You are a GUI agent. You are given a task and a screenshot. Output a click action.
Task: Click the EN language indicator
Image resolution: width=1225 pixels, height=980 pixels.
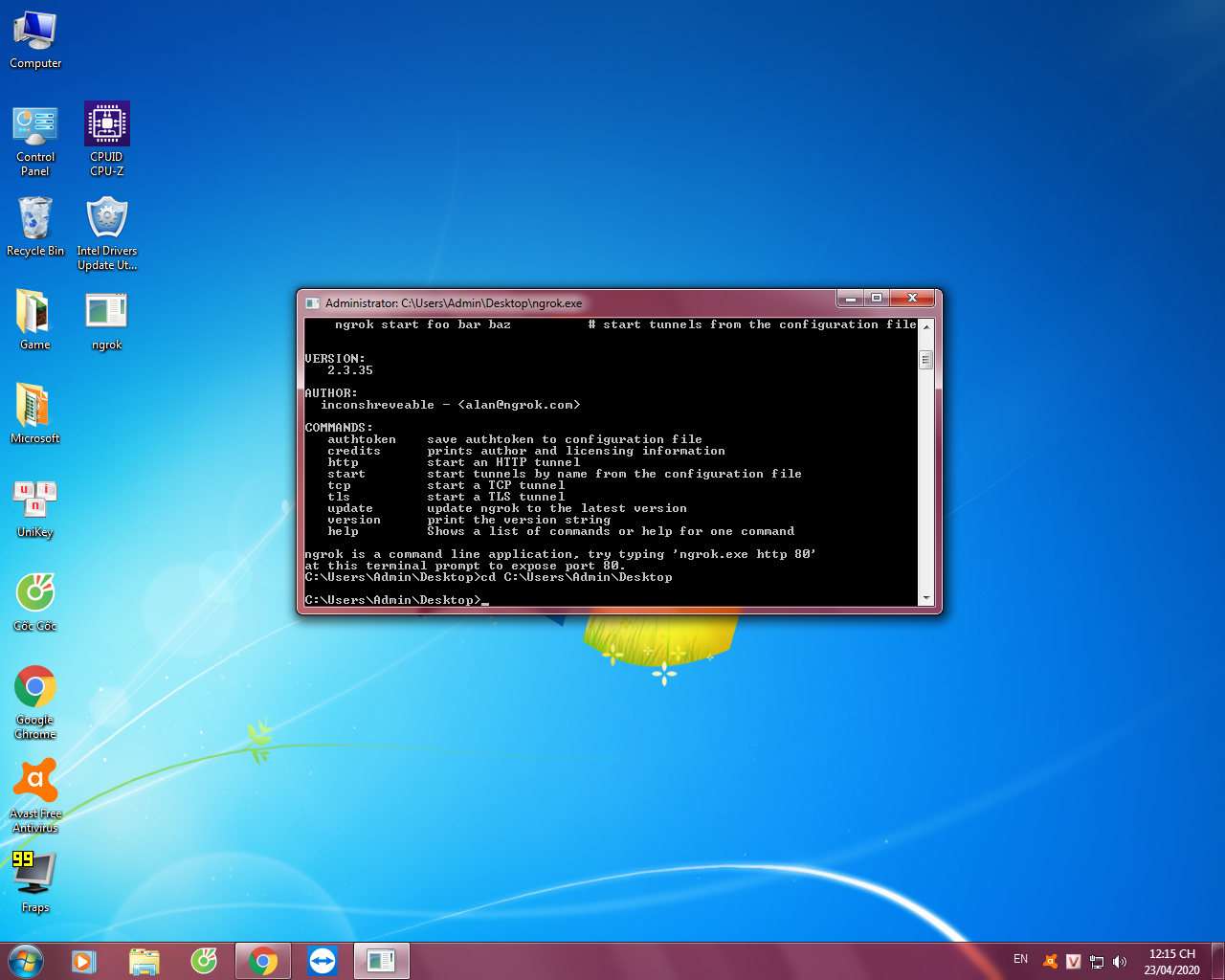tap(1020, 959)
